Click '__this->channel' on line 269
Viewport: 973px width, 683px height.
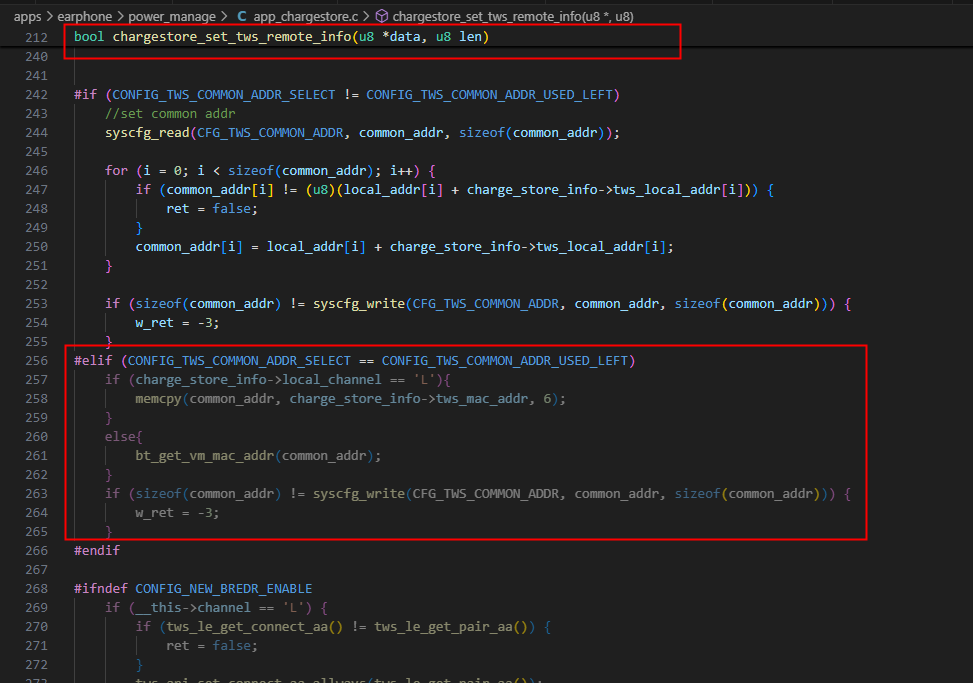tap(193, 607)
